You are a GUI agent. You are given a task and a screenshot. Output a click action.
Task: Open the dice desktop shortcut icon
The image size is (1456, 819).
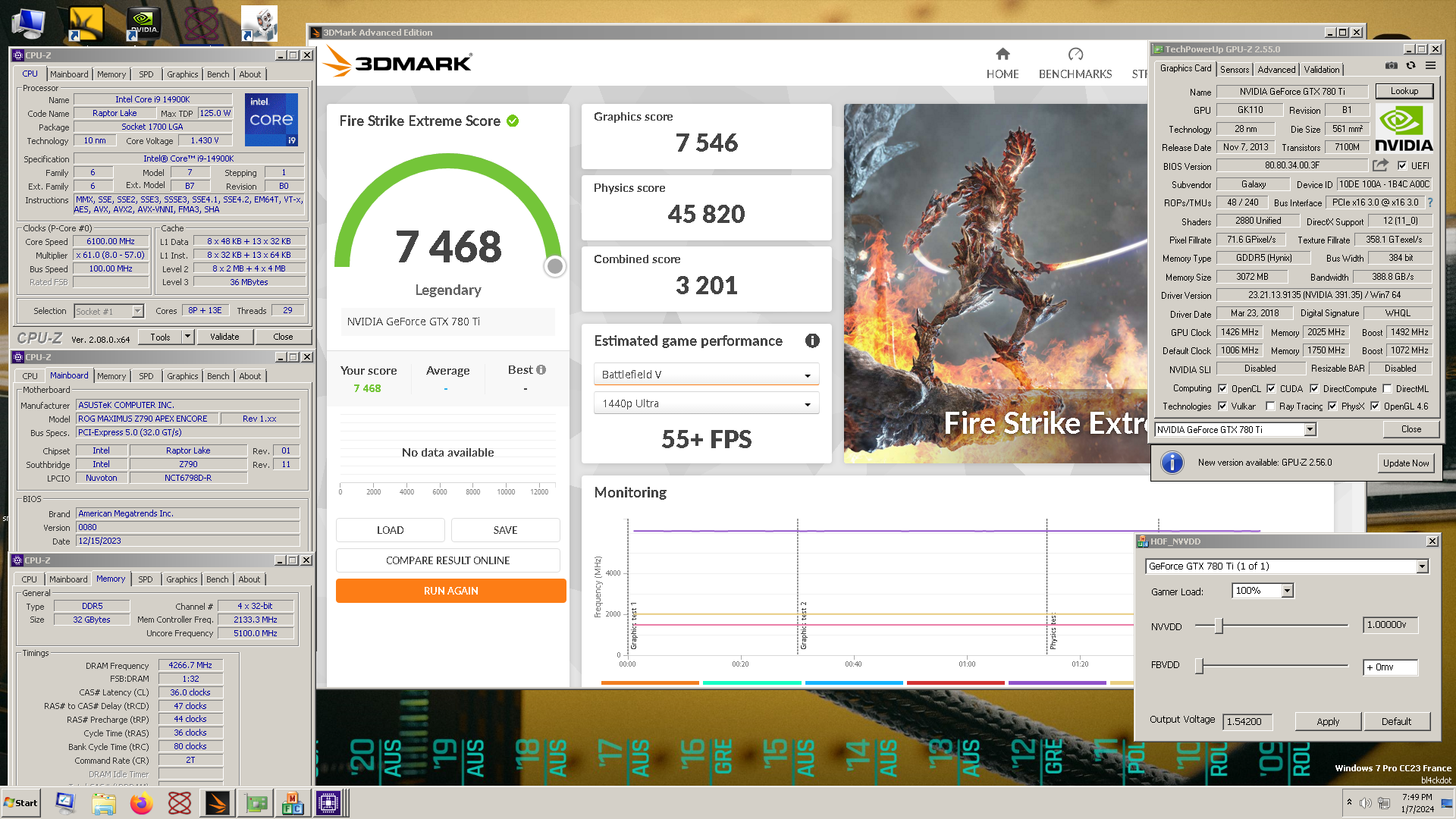click(x=259, y=24)
